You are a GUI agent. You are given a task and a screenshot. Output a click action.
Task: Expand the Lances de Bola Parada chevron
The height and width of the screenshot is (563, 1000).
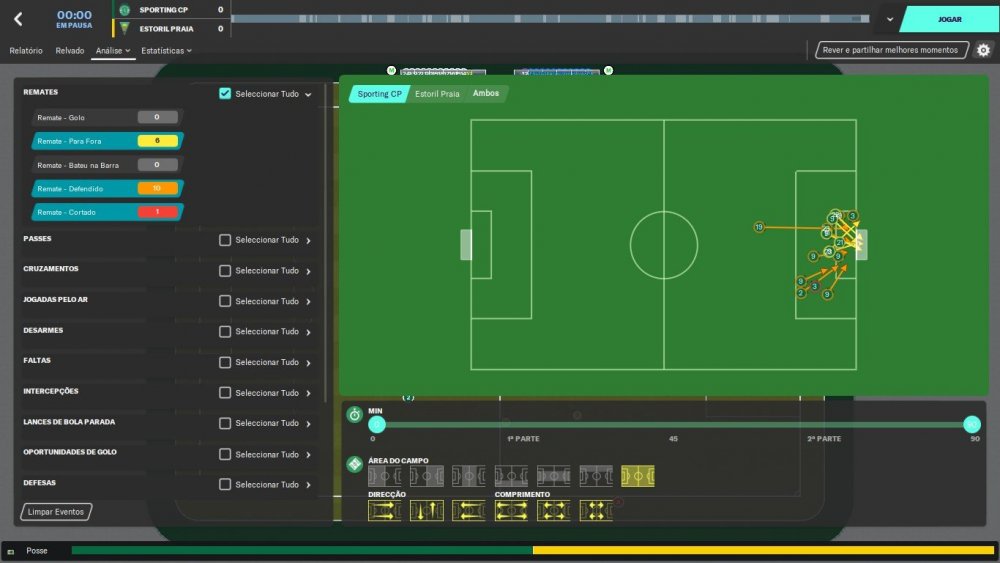(x=309, y=423)
